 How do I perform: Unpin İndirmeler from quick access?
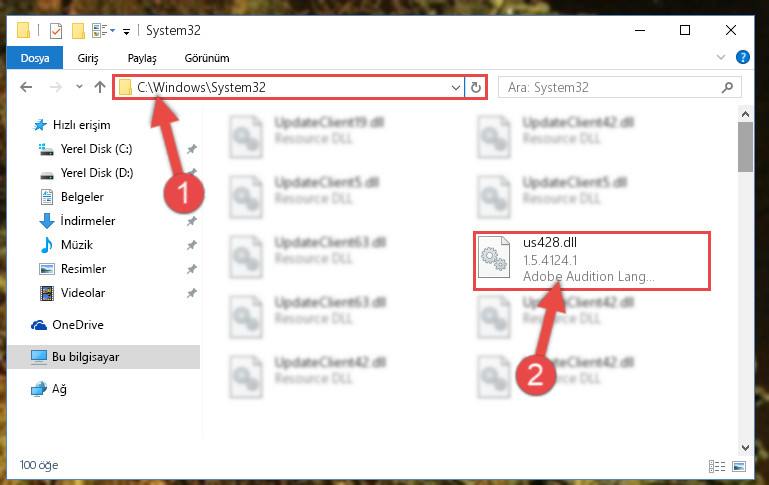(191, 221)
